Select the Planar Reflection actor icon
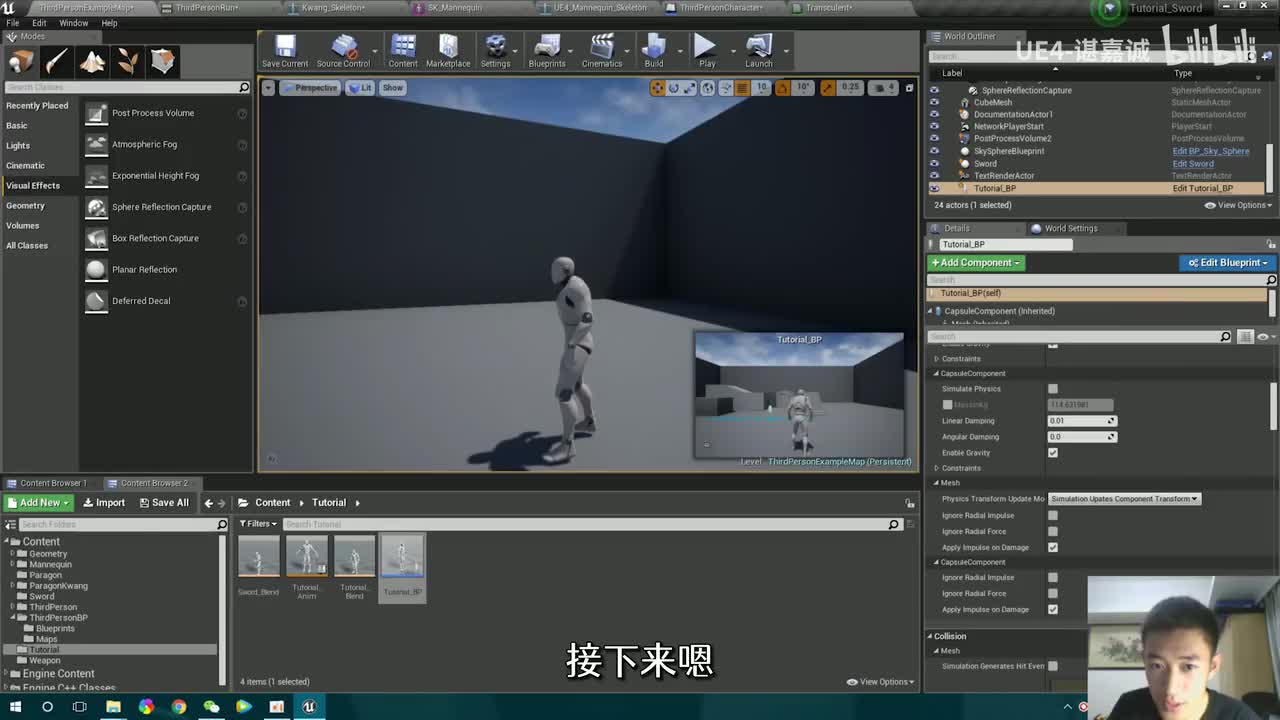Image resolution: width=1280 pixels, height=720 pixels. (96, 270)
